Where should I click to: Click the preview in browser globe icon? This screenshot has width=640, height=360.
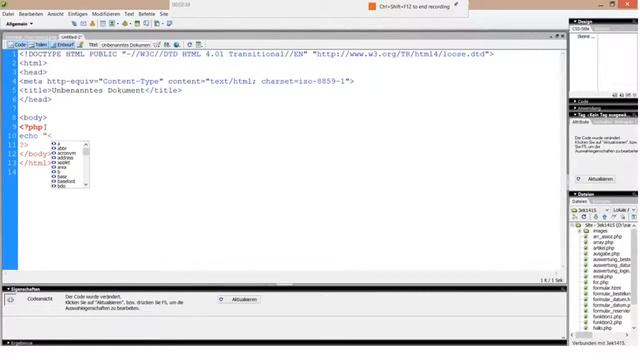click(177, 45)
